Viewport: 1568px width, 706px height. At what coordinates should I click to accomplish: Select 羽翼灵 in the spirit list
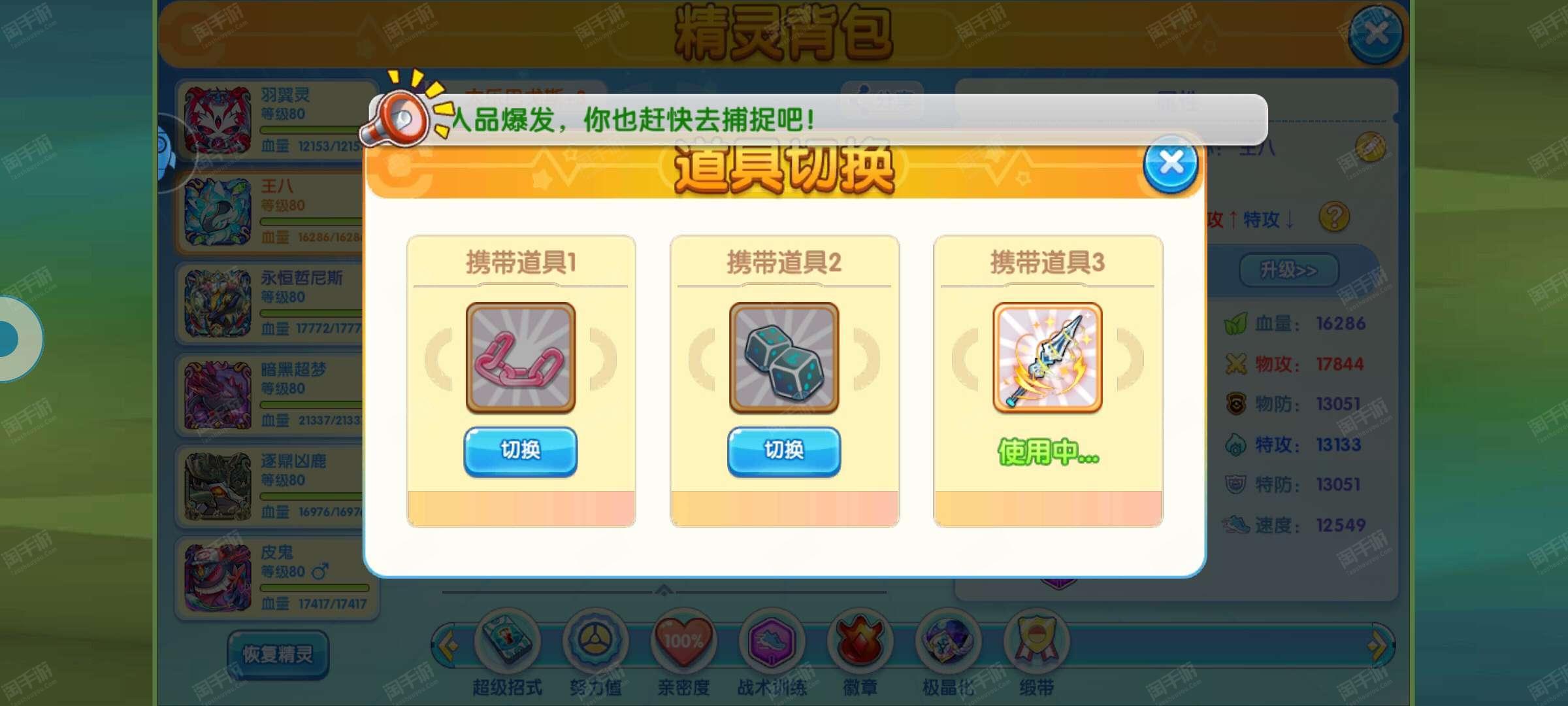(277, 120)
